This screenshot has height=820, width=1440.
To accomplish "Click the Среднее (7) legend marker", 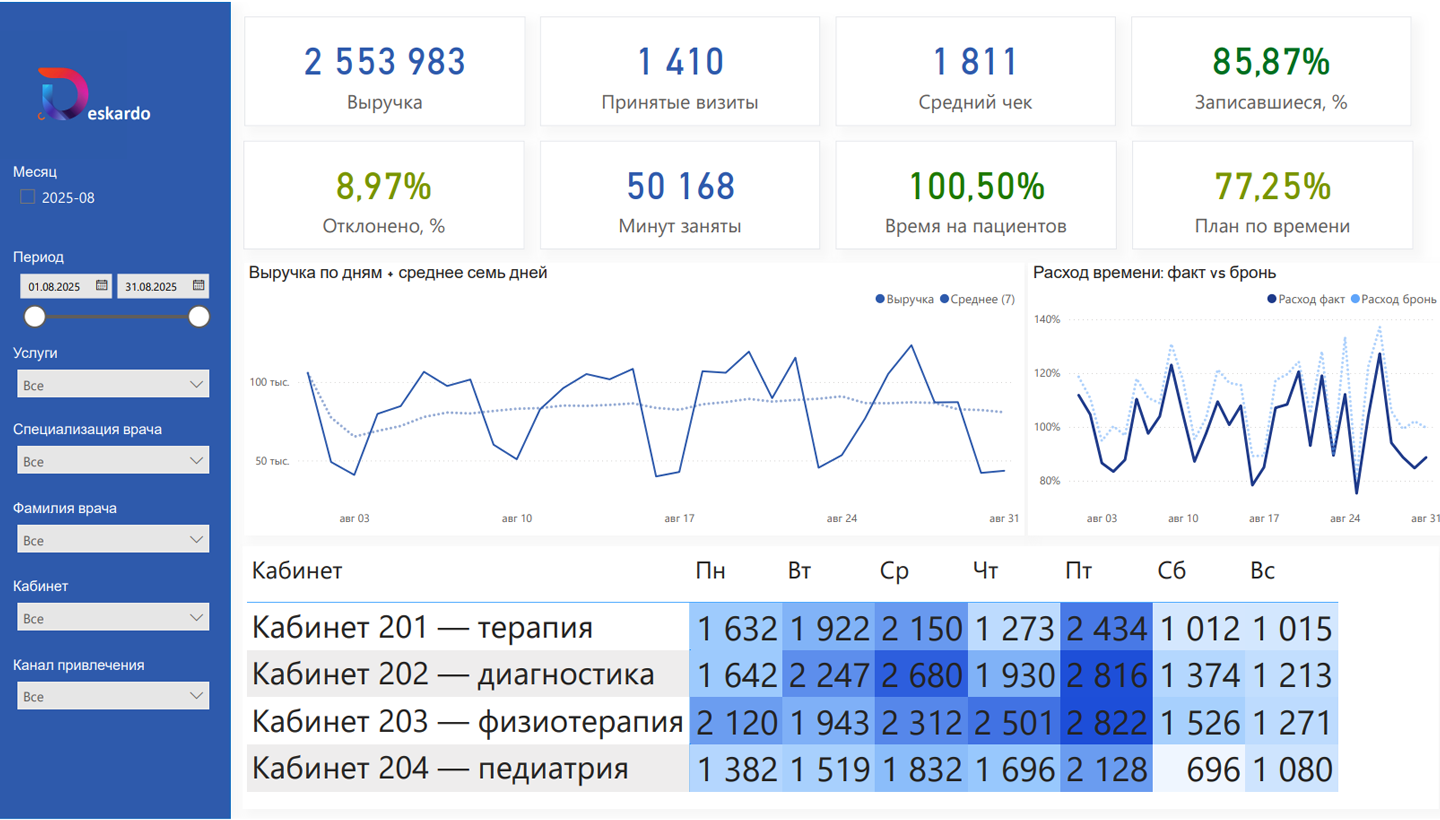I will pos(944,299).
